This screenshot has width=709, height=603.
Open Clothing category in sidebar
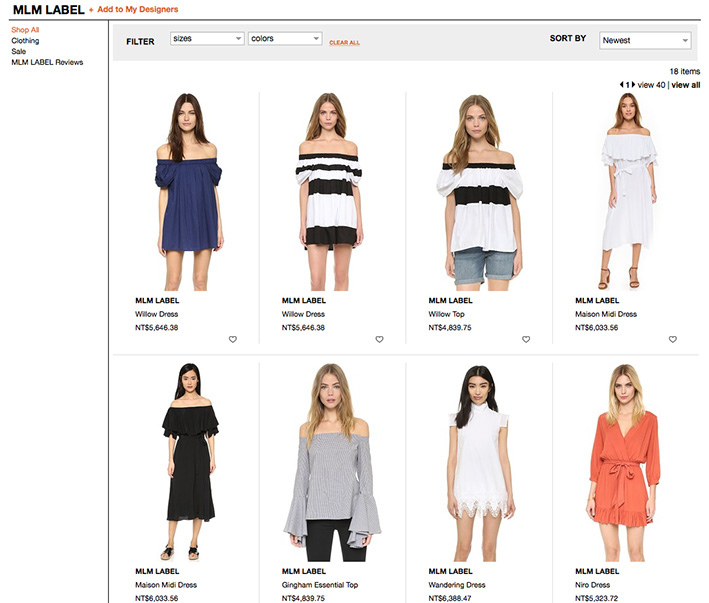tap(25, 41)
